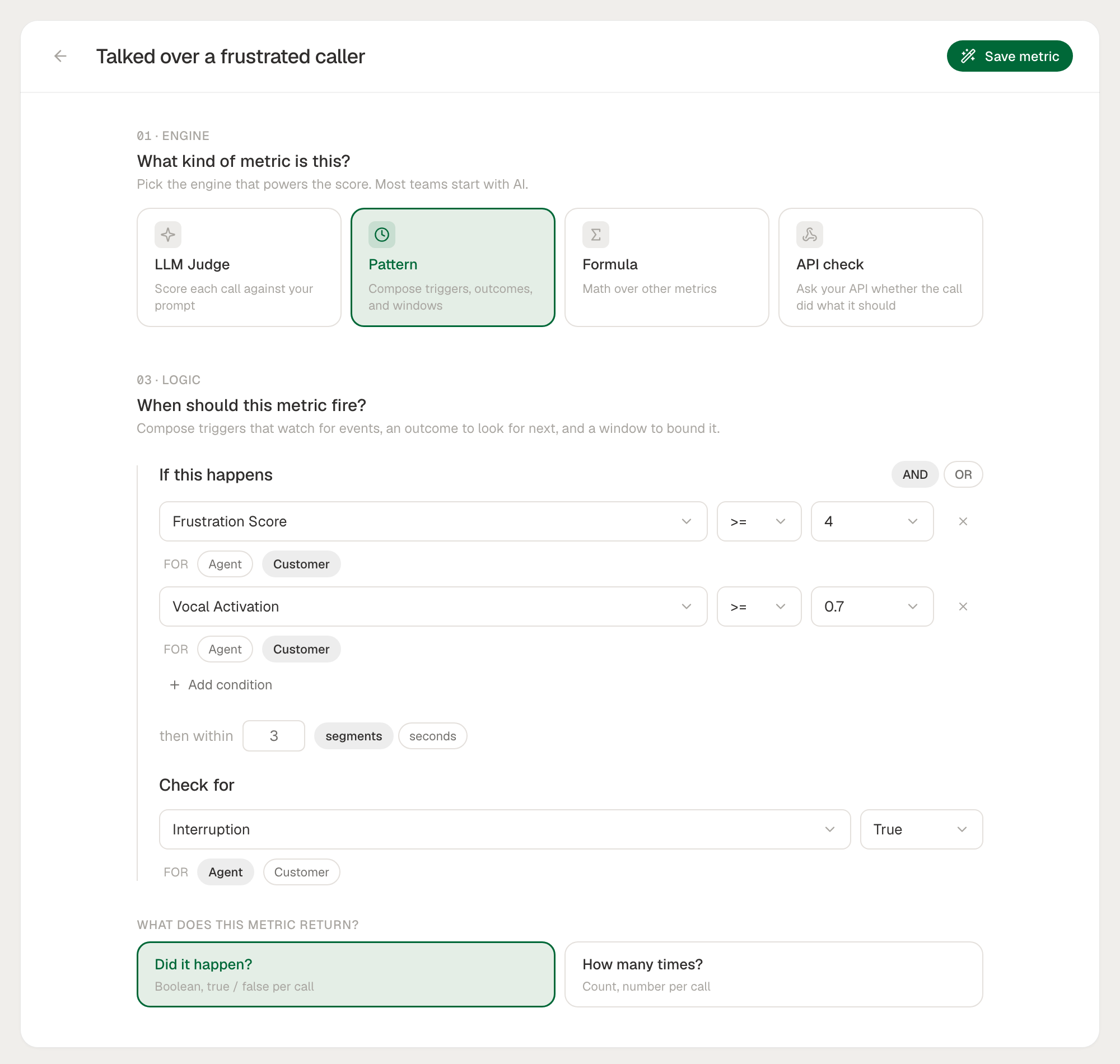This screenshot has height=1064, width=1120.
Task: Open the Interruption outcome dropdown
Action: point(504,829)
